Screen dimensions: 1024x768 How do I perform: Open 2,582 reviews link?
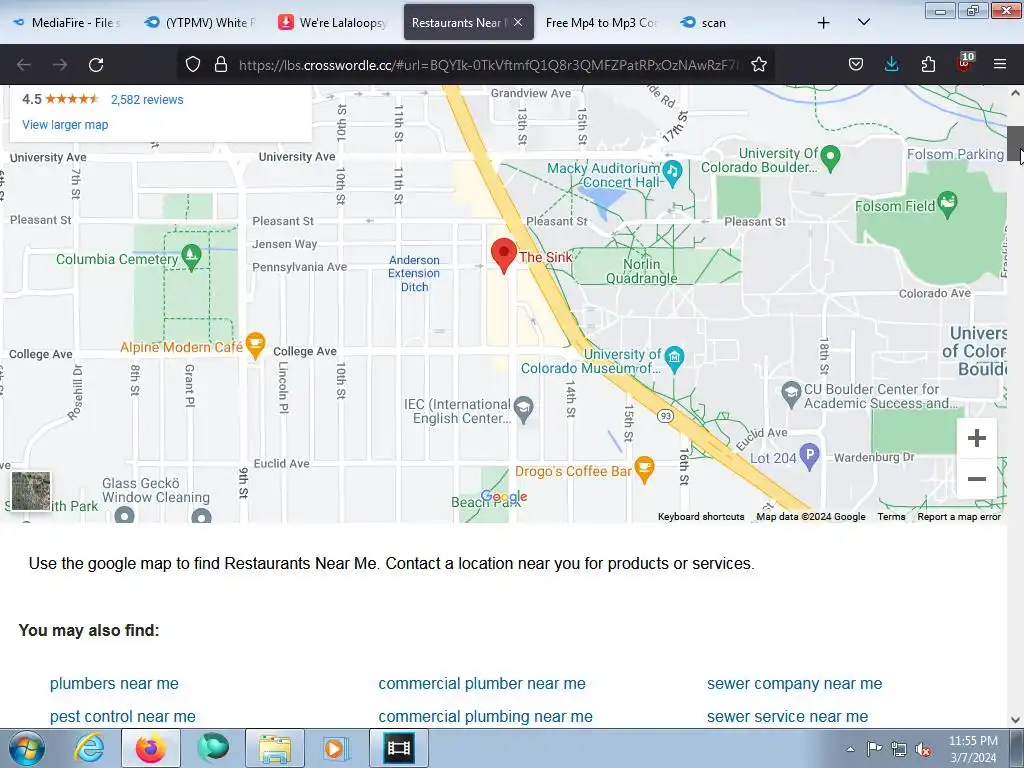[147, 100]
